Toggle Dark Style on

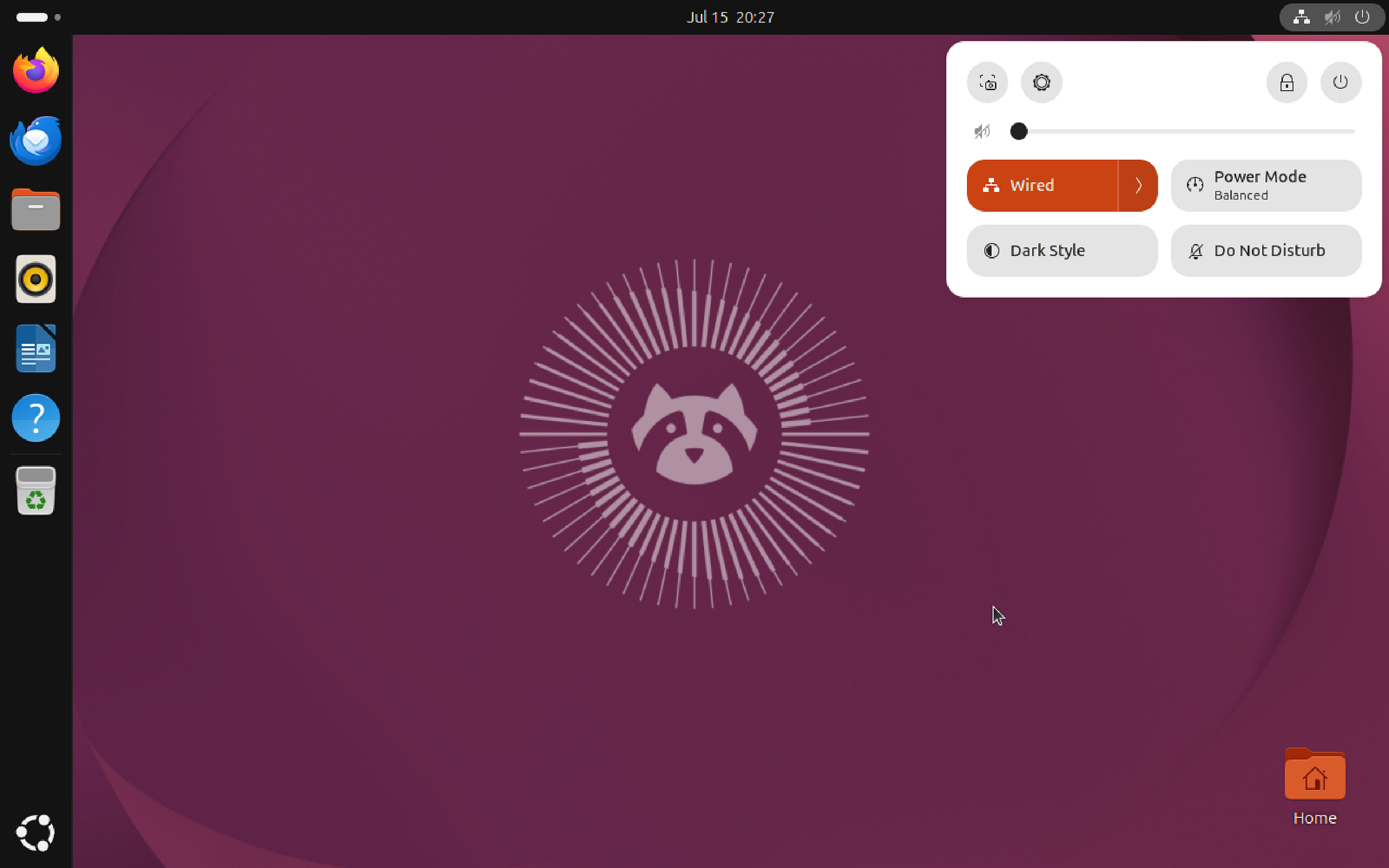tap(1062, 251)
